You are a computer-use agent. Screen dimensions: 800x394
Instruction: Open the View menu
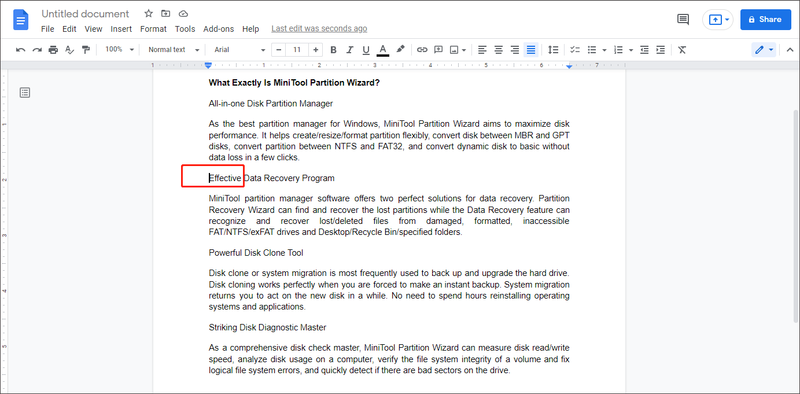[93, 29]
